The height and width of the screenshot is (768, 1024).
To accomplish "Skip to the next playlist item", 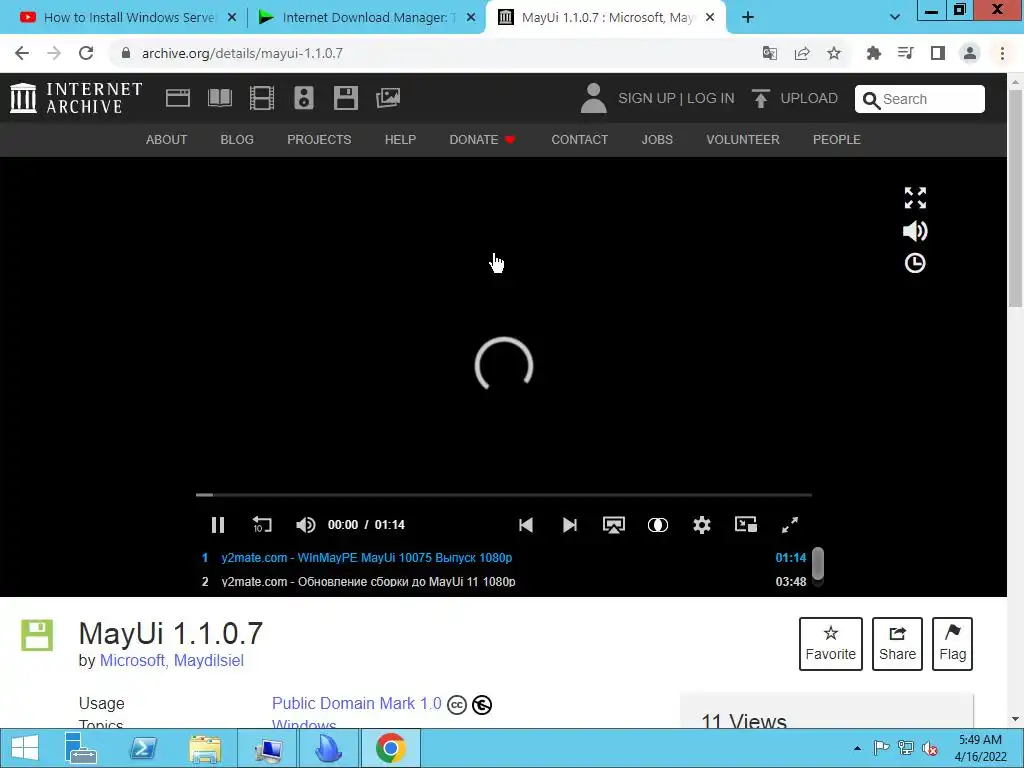I will 569,525.
